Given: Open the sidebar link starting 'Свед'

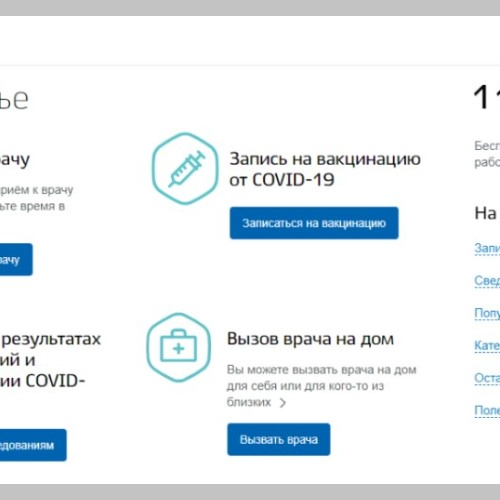Looking at the screenshot, I should (x=487, y=280).
